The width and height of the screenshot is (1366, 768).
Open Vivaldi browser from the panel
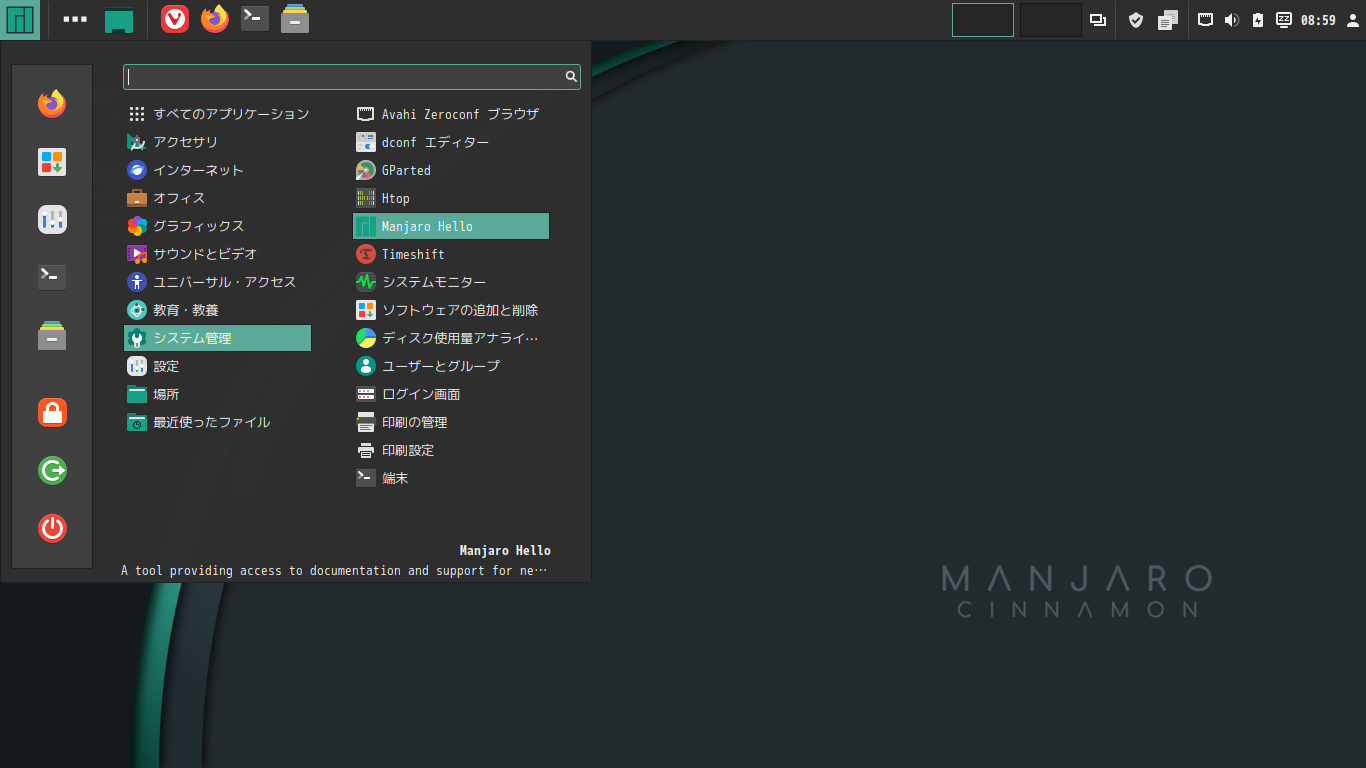175,19
